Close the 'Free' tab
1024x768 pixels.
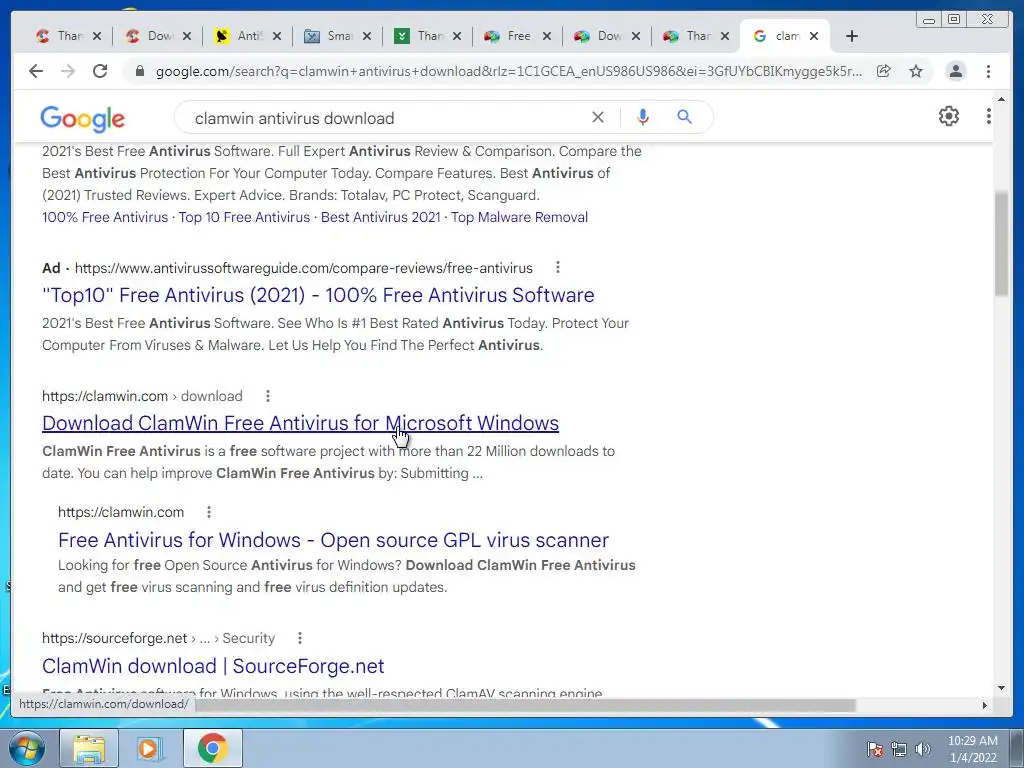click(547, 36)
